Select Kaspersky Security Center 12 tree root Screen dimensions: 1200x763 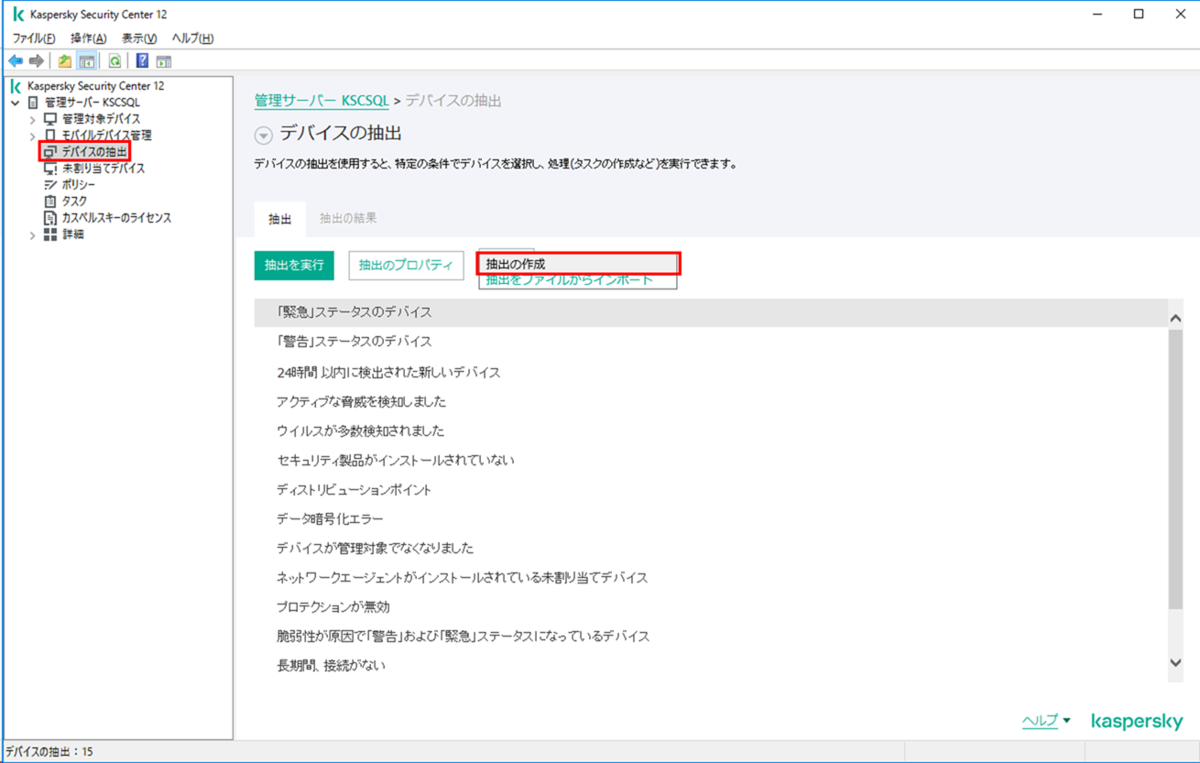[x=96, y=86]
